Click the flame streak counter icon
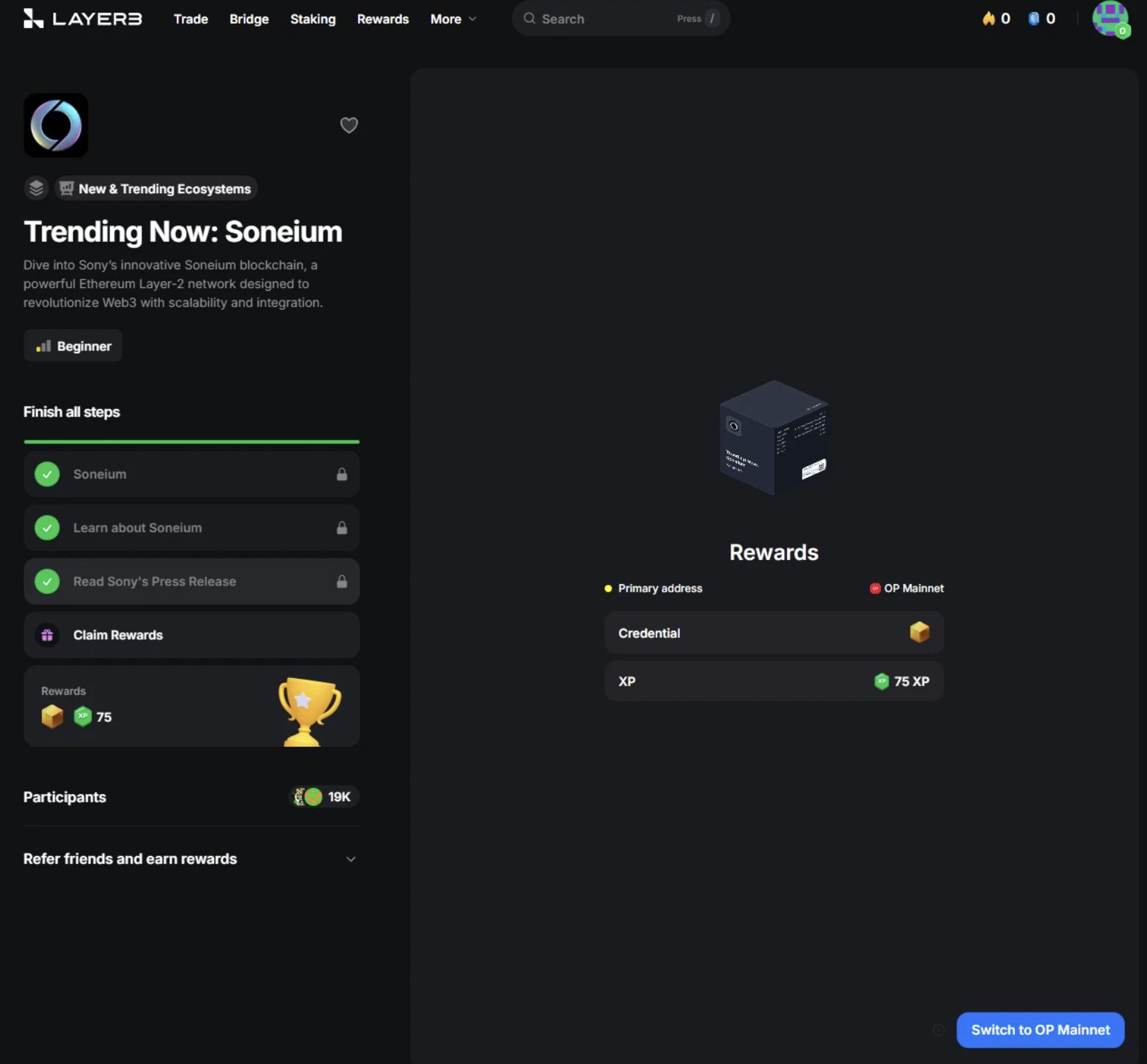This screenshot has width=1147, height=1064. pos(988,19)
